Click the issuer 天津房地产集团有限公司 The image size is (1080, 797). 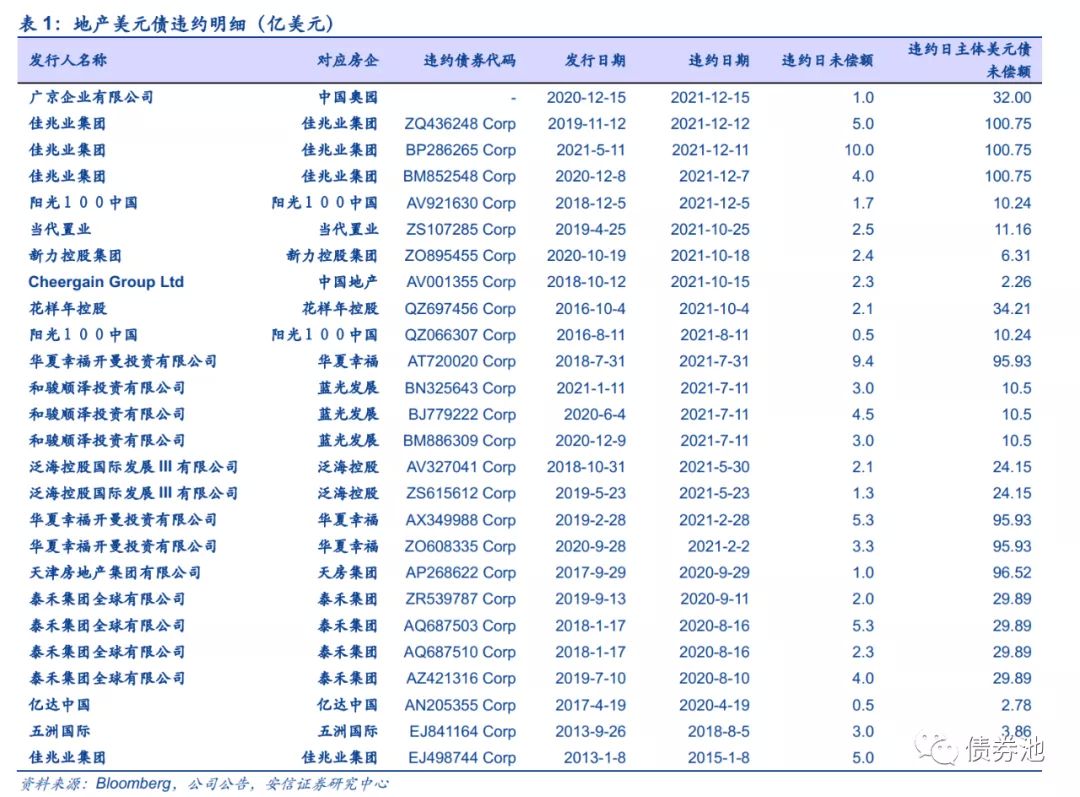click(x=115, y=572)
